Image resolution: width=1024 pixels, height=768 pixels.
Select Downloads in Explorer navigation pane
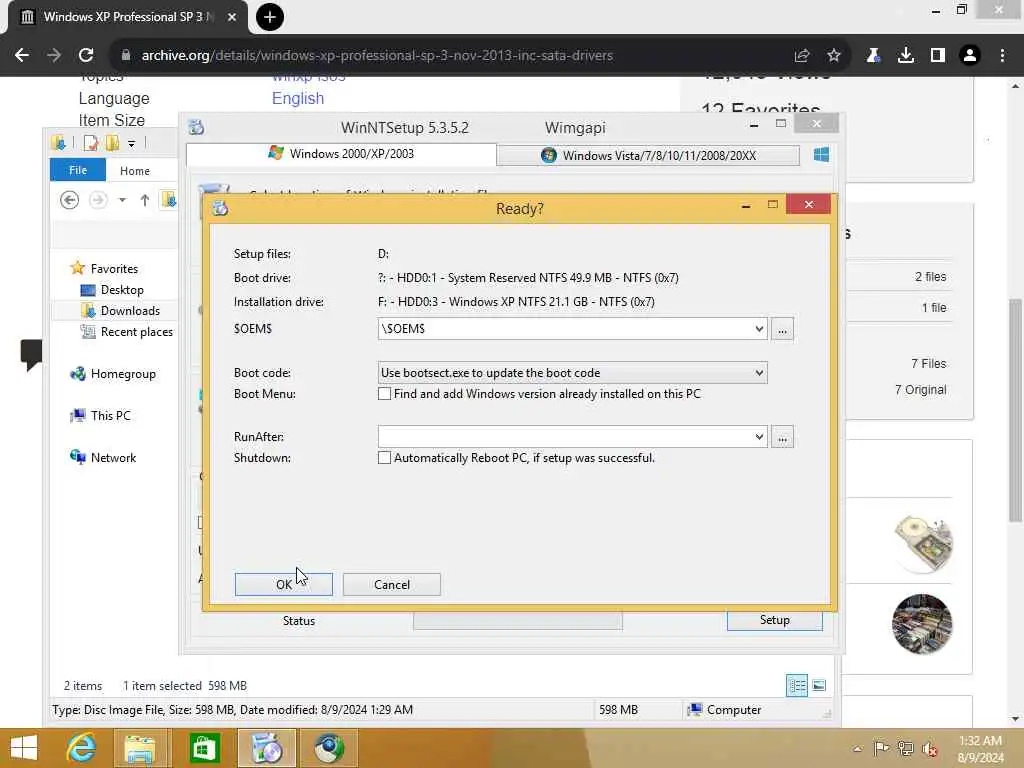[129, 311]
